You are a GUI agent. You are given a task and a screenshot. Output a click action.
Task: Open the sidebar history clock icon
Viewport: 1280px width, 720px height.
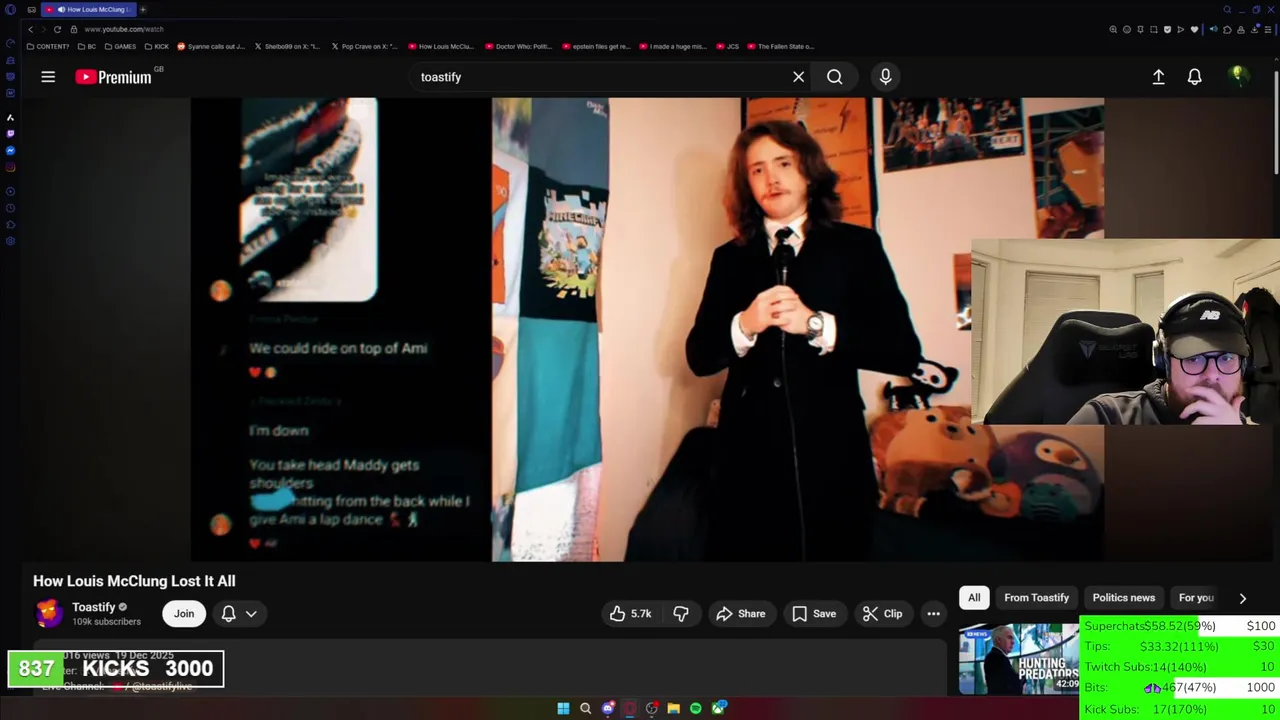coord(10,208)
